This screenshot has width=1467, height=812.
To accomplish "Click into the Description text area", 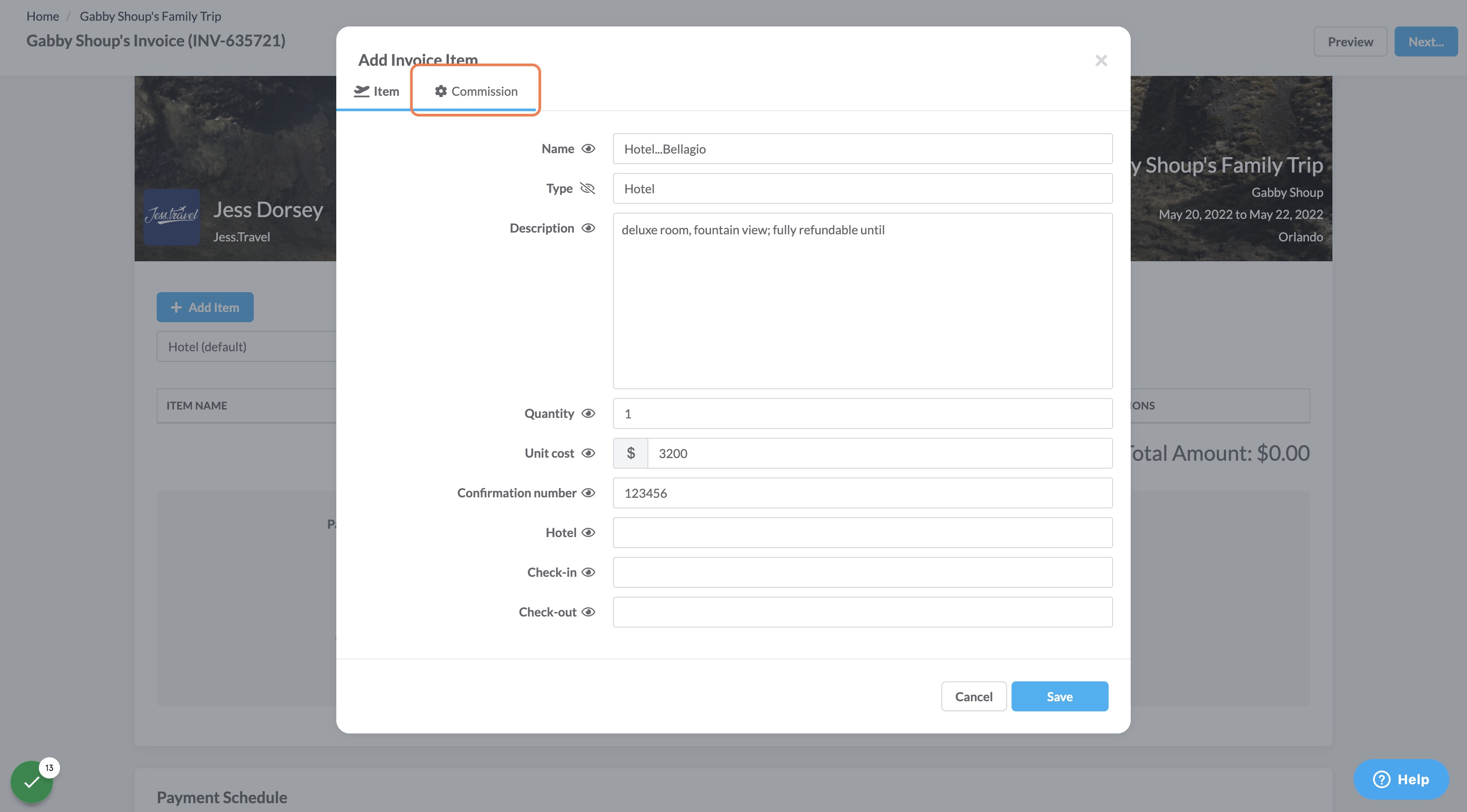I will pyautogui.click(x=862, y=301).
